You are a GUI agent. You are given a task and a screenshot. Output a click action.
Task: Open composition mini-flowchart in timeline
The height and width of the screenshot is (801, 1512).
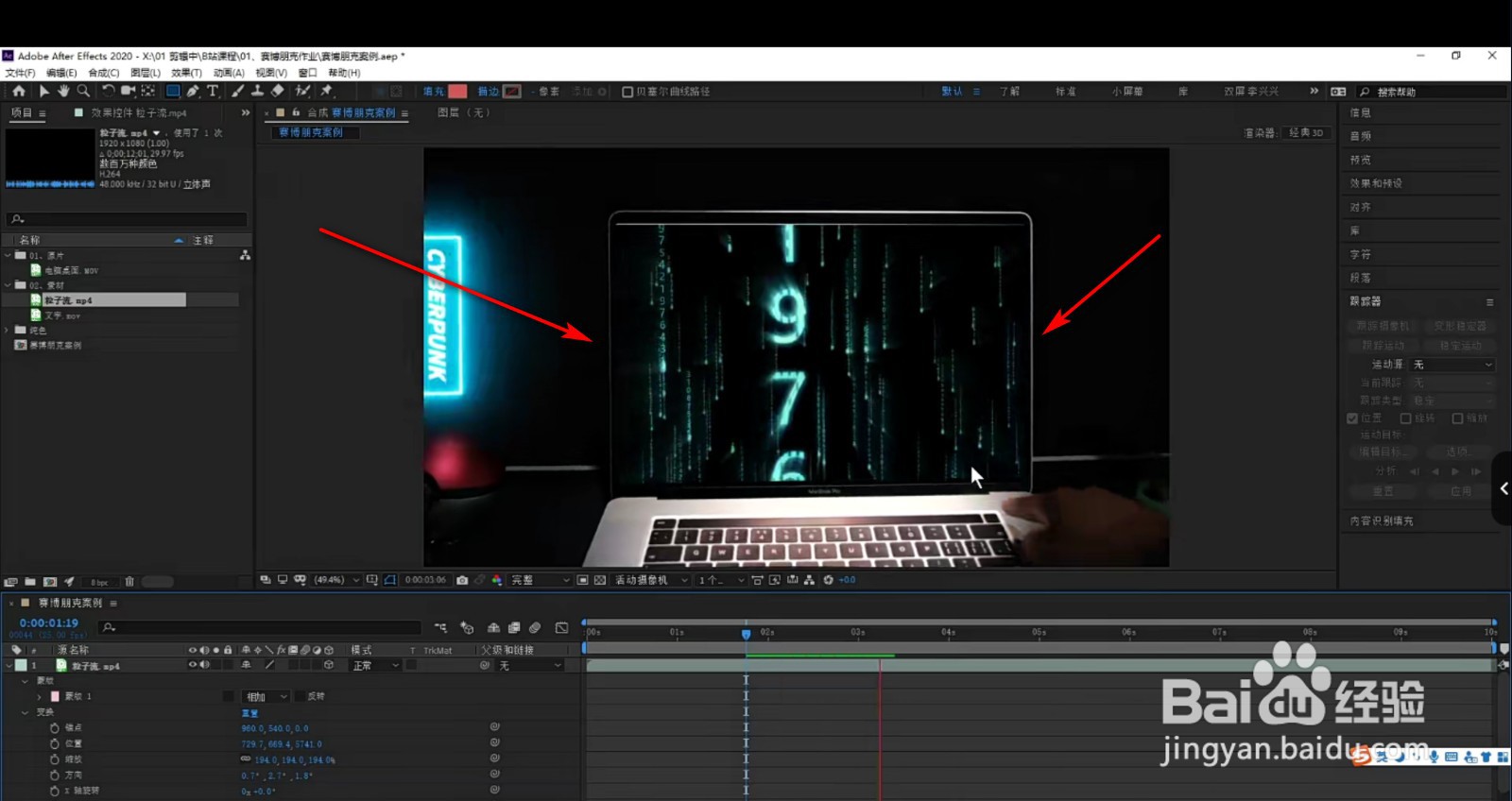(x=440, y=627)
